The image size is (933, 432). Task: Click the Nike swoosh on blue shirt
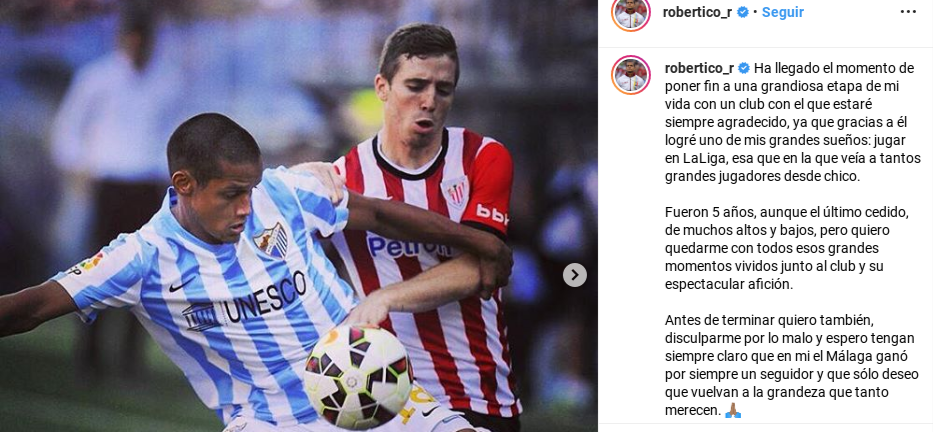click(x=180, y=285)
